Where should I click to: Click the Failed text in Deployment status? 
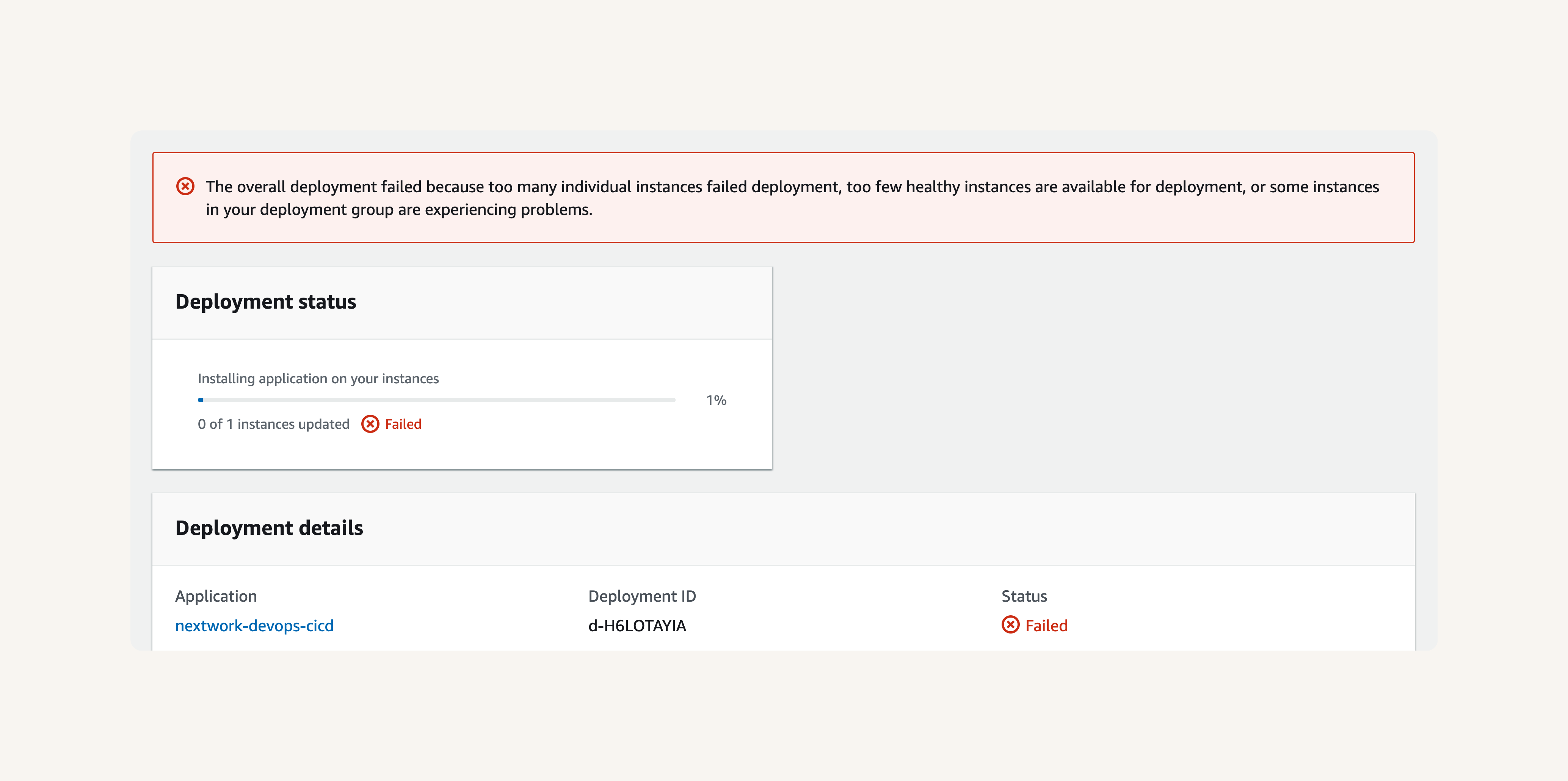tap(403, 424)
